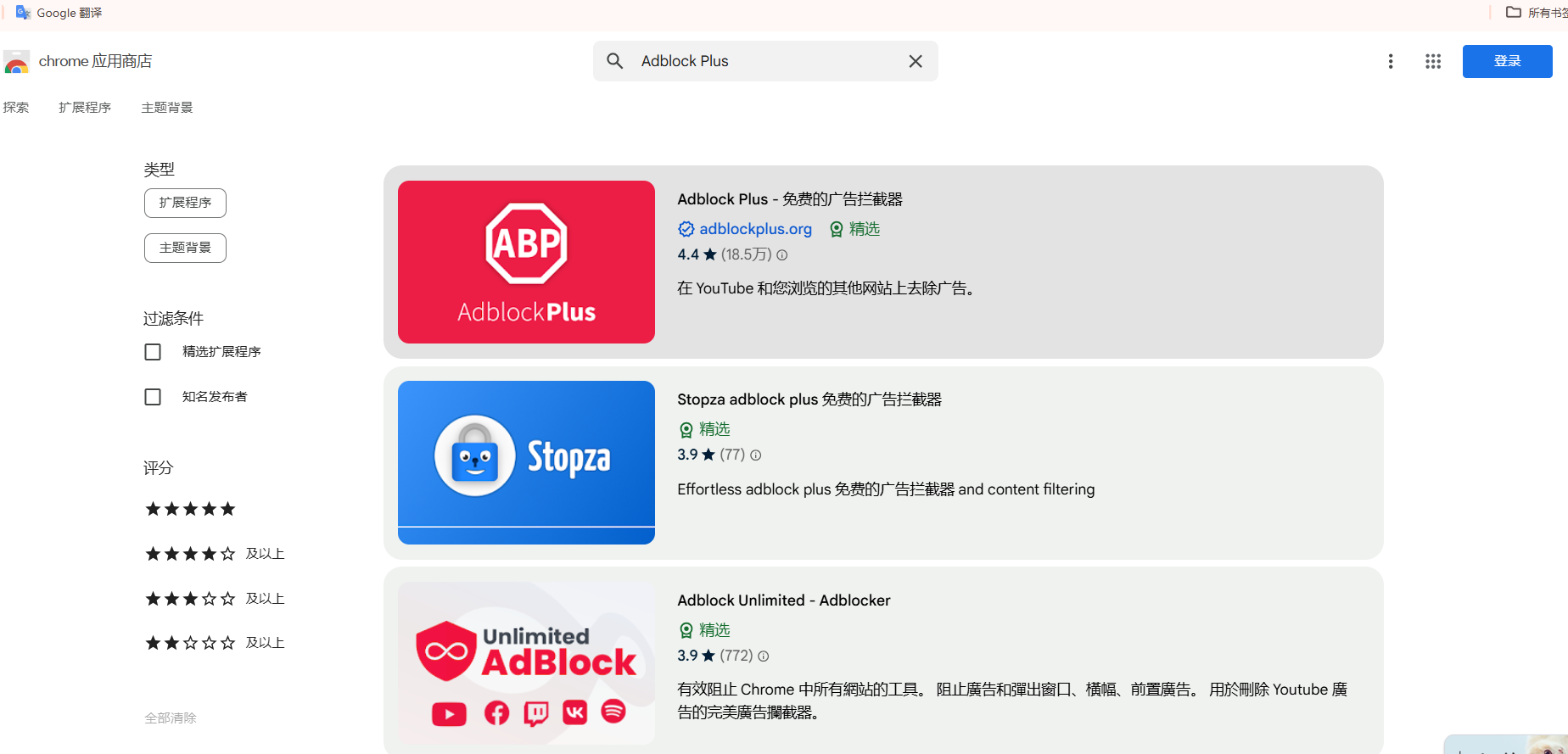The image size is (1568, 754).
Task: Click the search field containing Adblock Plus
Action: pyautogui.click(x=765, y=61)
